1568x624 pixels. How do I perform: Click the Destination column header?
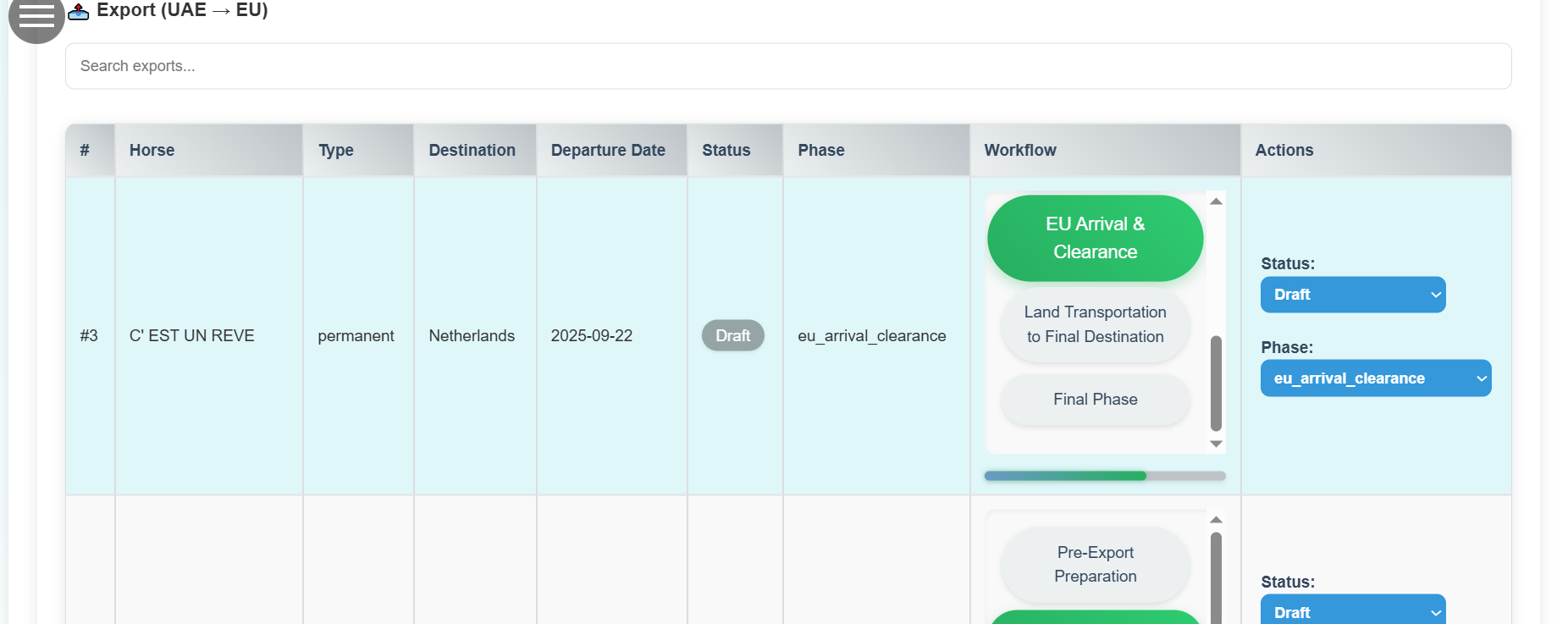(x=472, y=150)
